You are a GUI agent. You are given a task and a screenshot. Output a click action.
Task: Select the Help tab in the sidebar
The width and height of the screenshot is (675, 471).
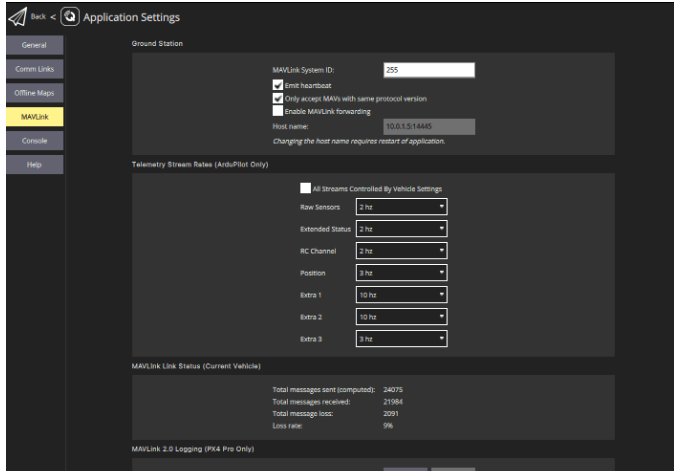pos(34,165)
